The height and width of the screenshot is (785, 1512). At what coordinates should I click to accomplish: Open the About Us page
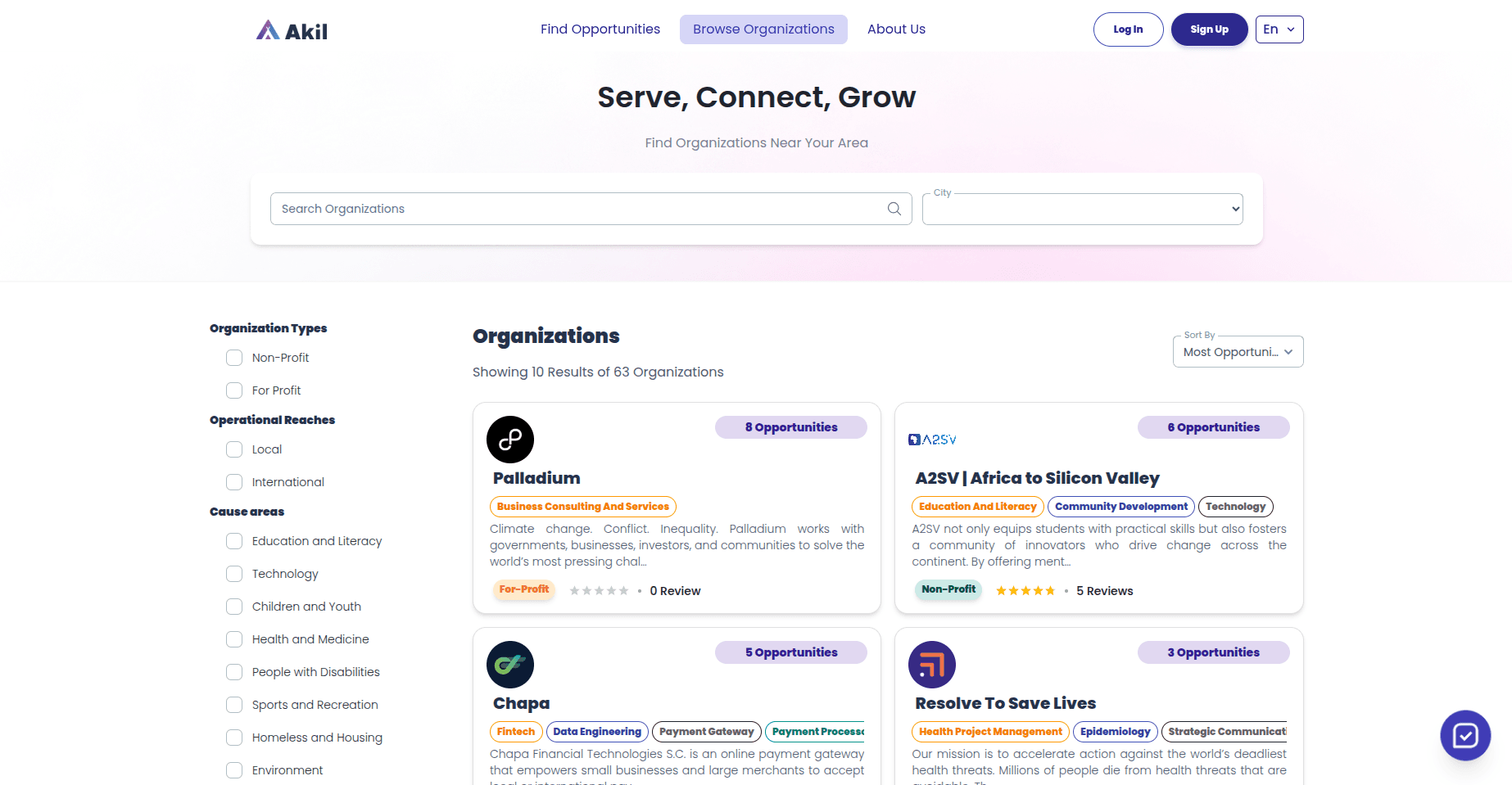[x=896, y=29]
